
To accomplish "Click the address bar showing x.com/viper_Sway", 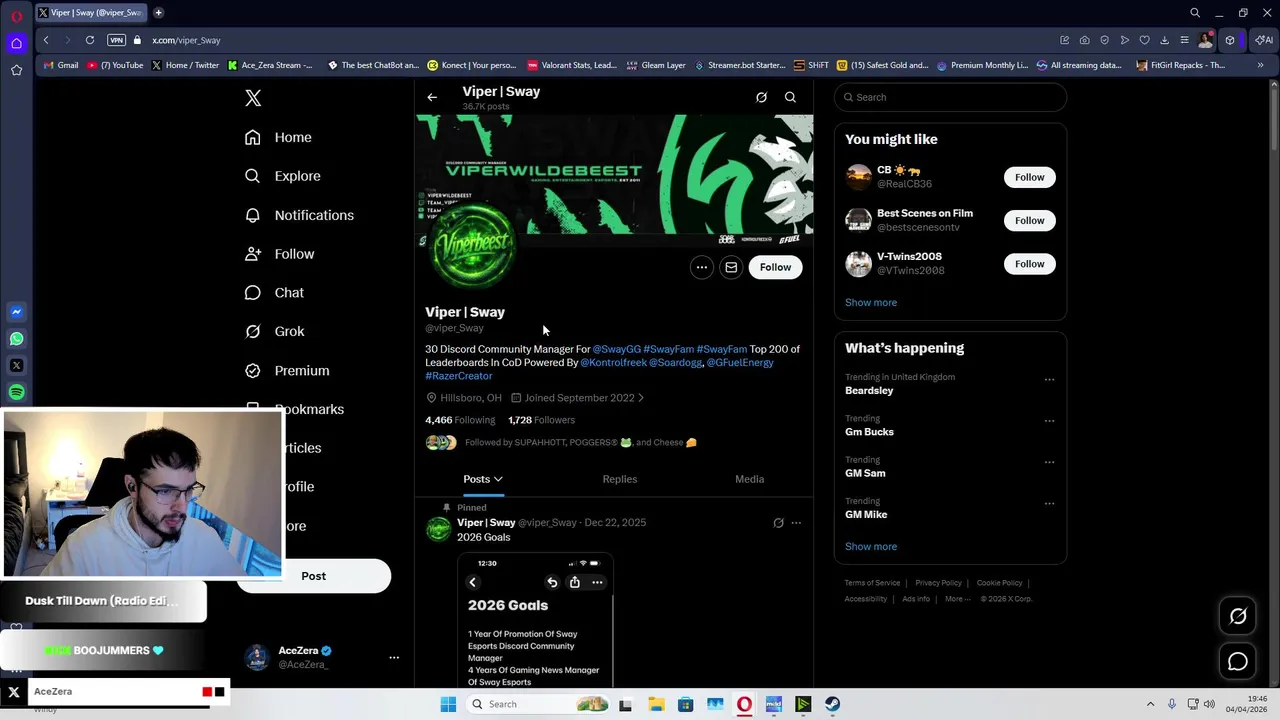I will [186, 40].
